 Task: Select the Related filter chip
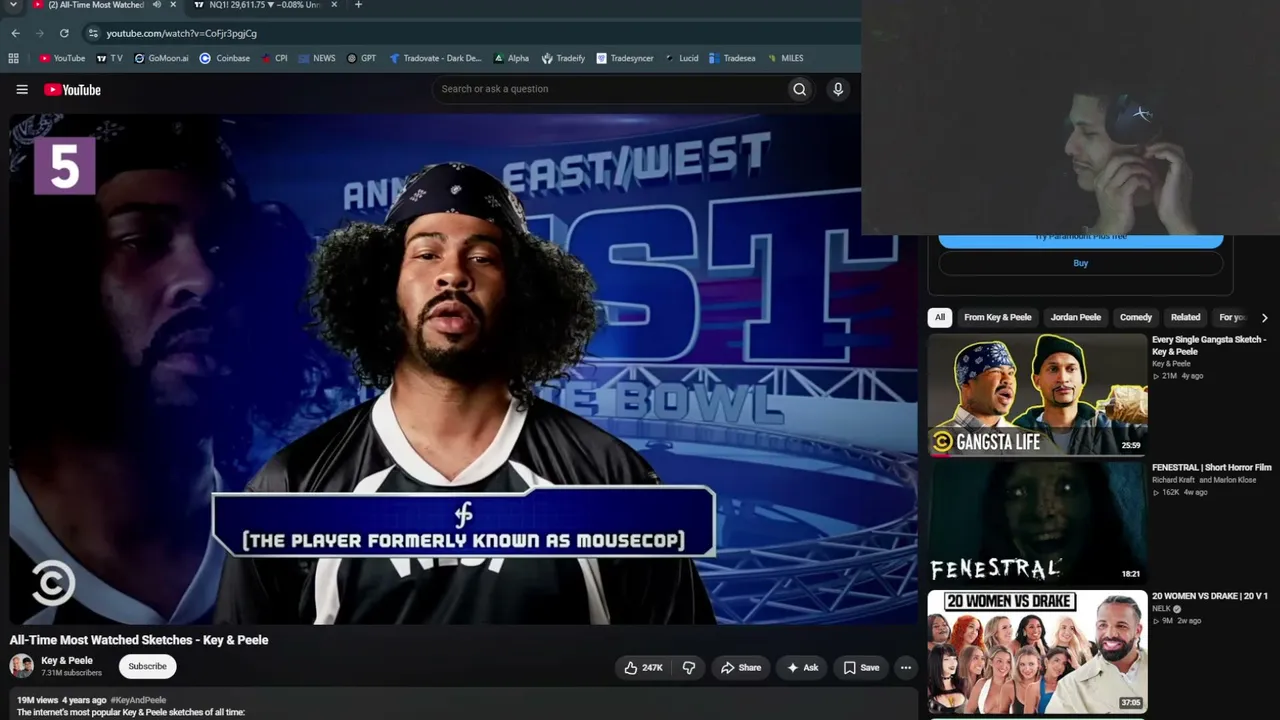pyautogui.click(x=1186, y=317)
